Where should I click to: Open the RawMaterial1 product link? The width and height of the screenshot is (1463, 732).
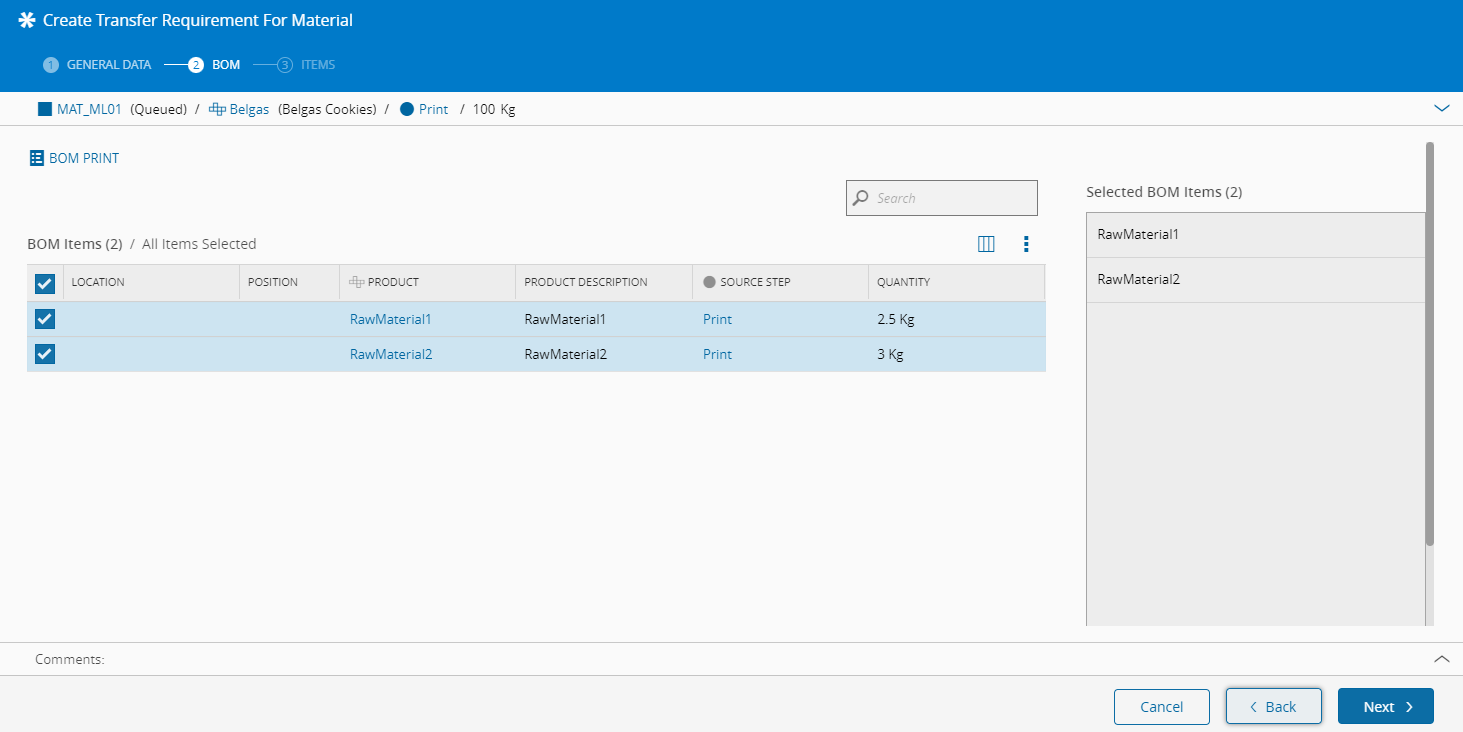coord(390,319)
